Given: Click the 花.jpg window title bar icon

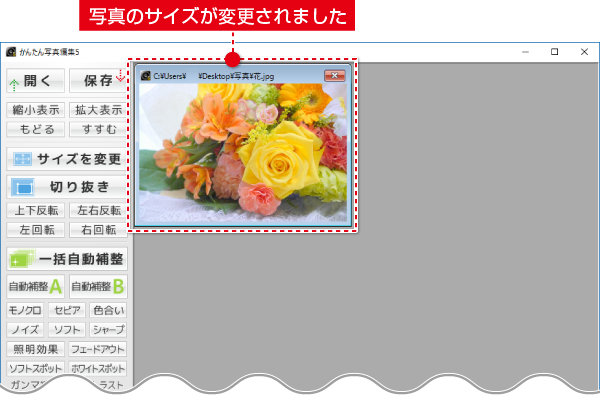Looking at the screenshot, I should click(x=146, y=76).
